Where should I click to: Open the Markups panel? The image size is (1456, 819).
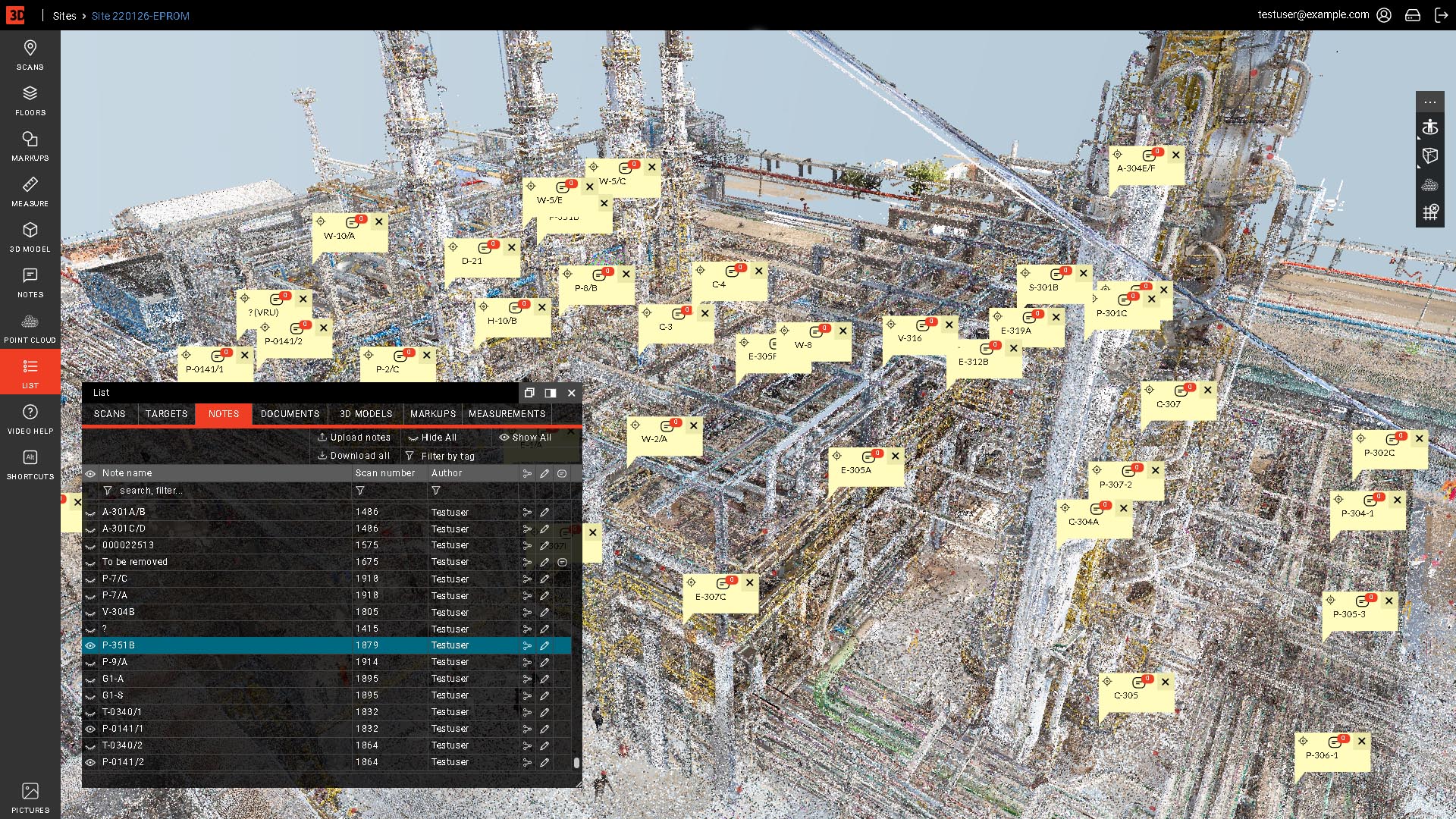coord(30,144)
